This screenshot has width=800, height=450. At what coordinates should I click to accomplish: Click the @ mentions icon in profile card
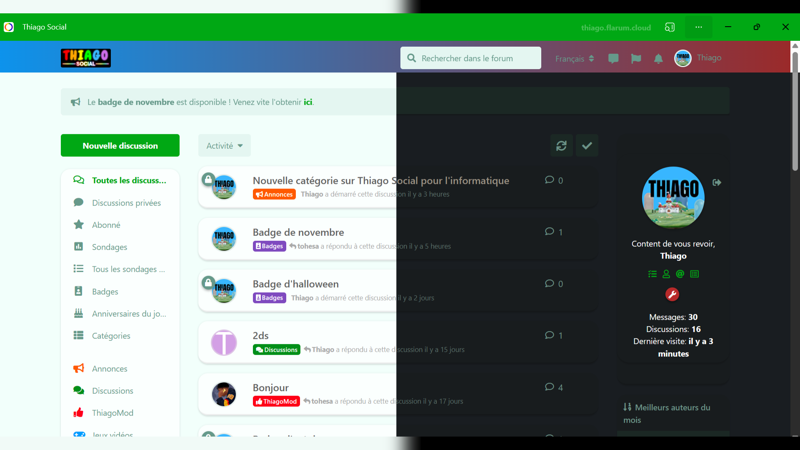tap(680, 274)
